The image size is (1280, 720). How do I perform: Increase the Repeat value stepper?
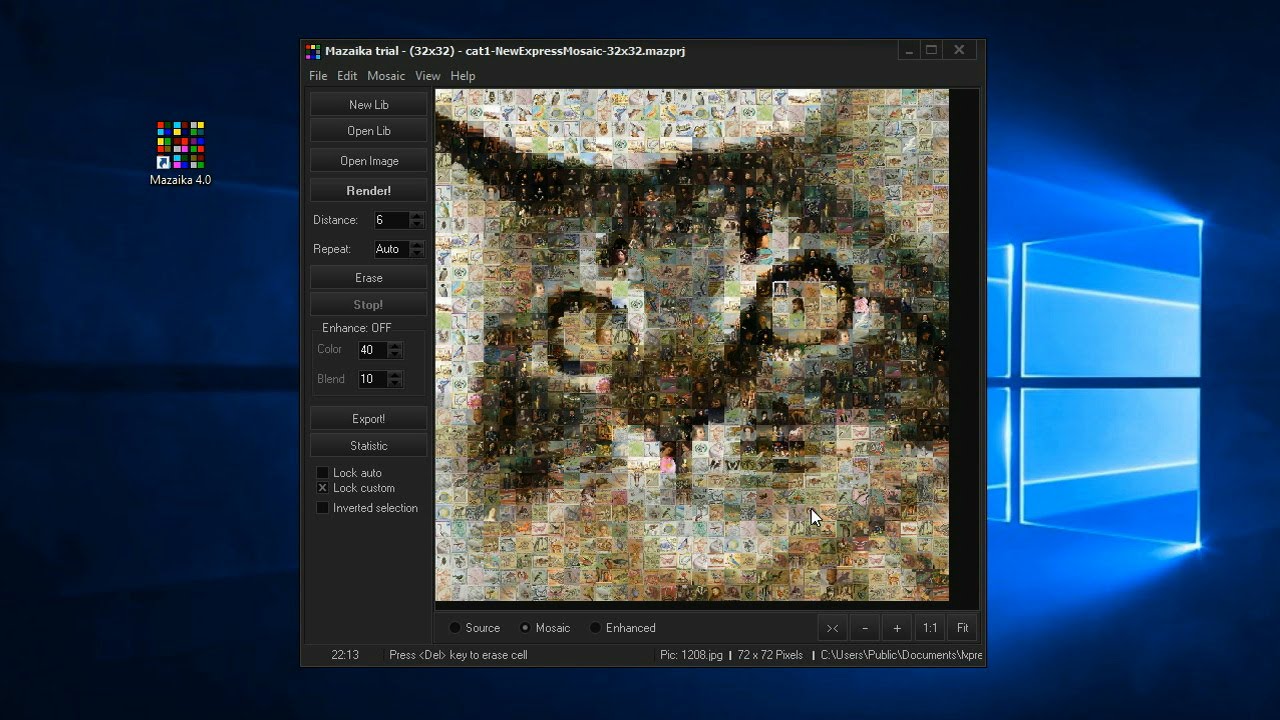click(x=417, y=245)
